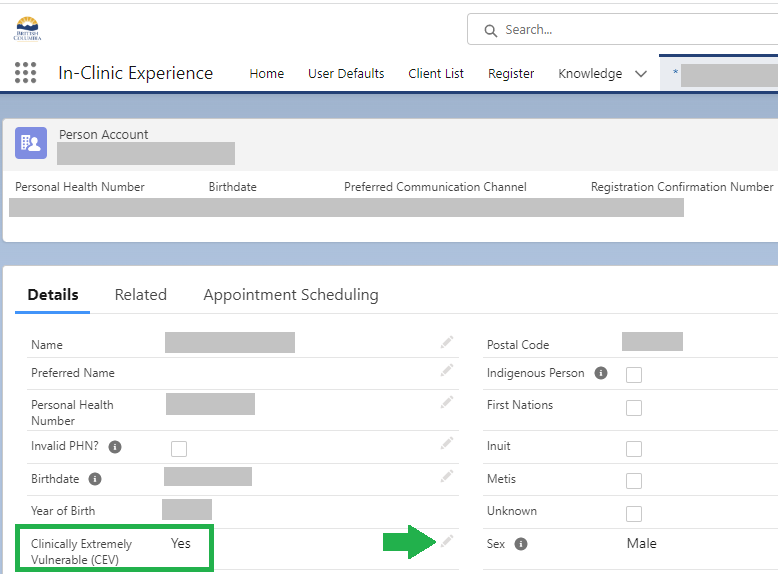The image size is (778, 574).
Task: Show Invalid PHN info tooltip icon
Action: pos(115,447)
